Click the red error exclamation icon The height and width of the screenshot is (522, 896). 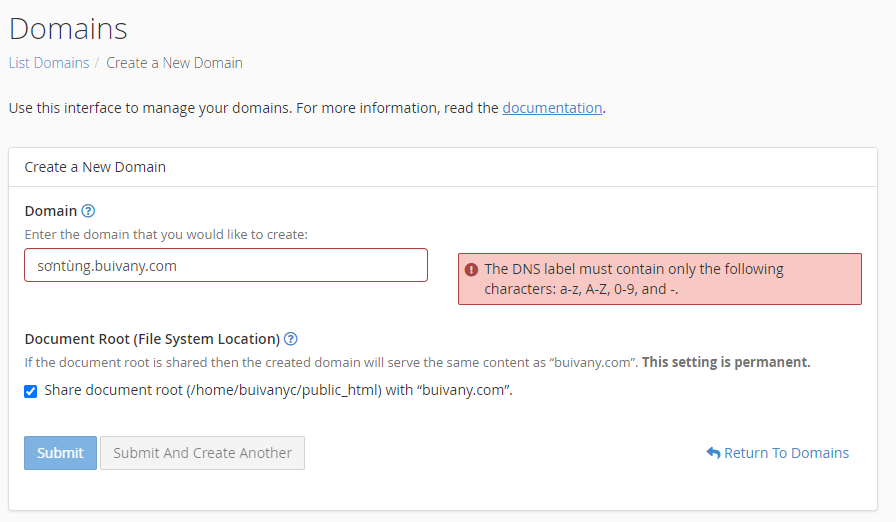(471, 270)
